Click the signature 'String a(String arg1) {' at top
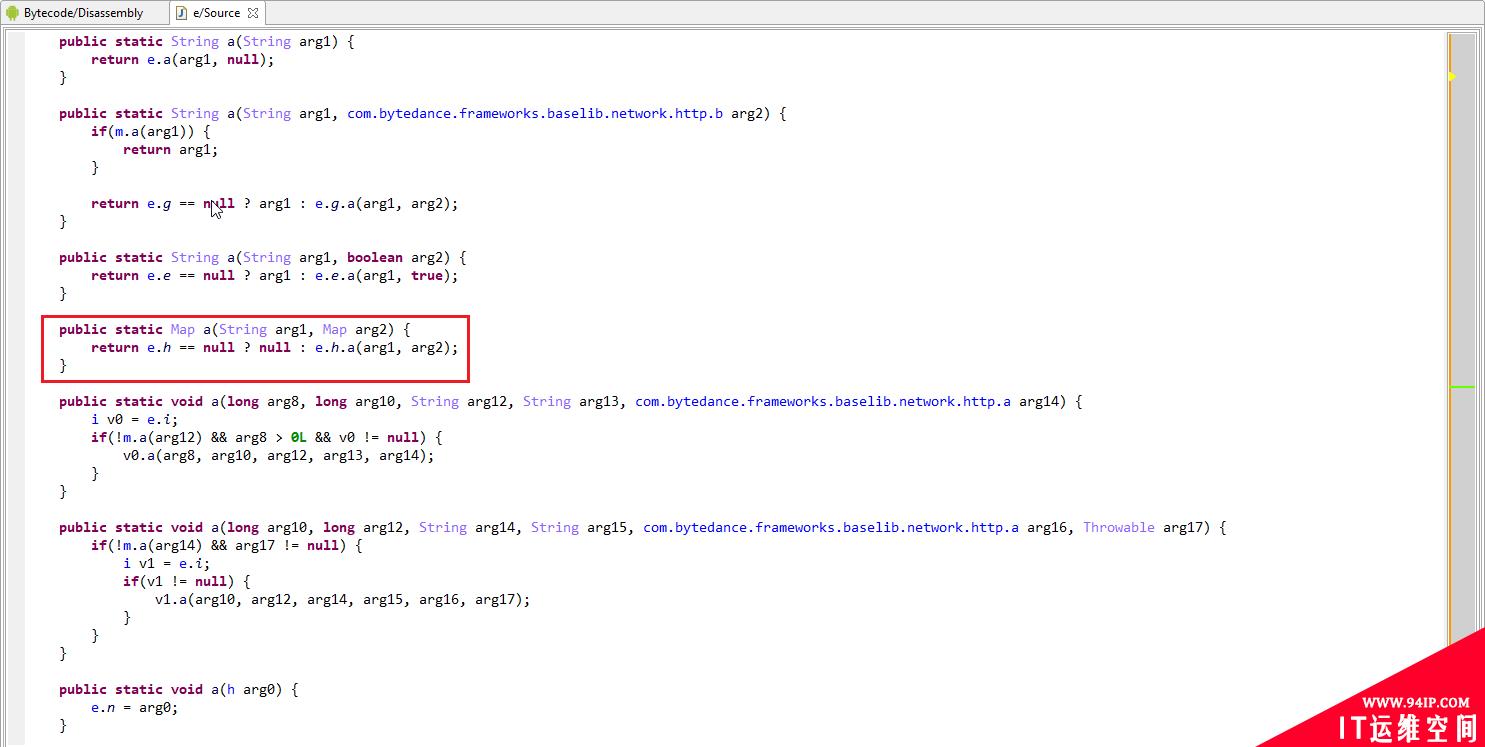This screenshot has height=747, width=1485. pyautogui.click(x=262, y=41)
